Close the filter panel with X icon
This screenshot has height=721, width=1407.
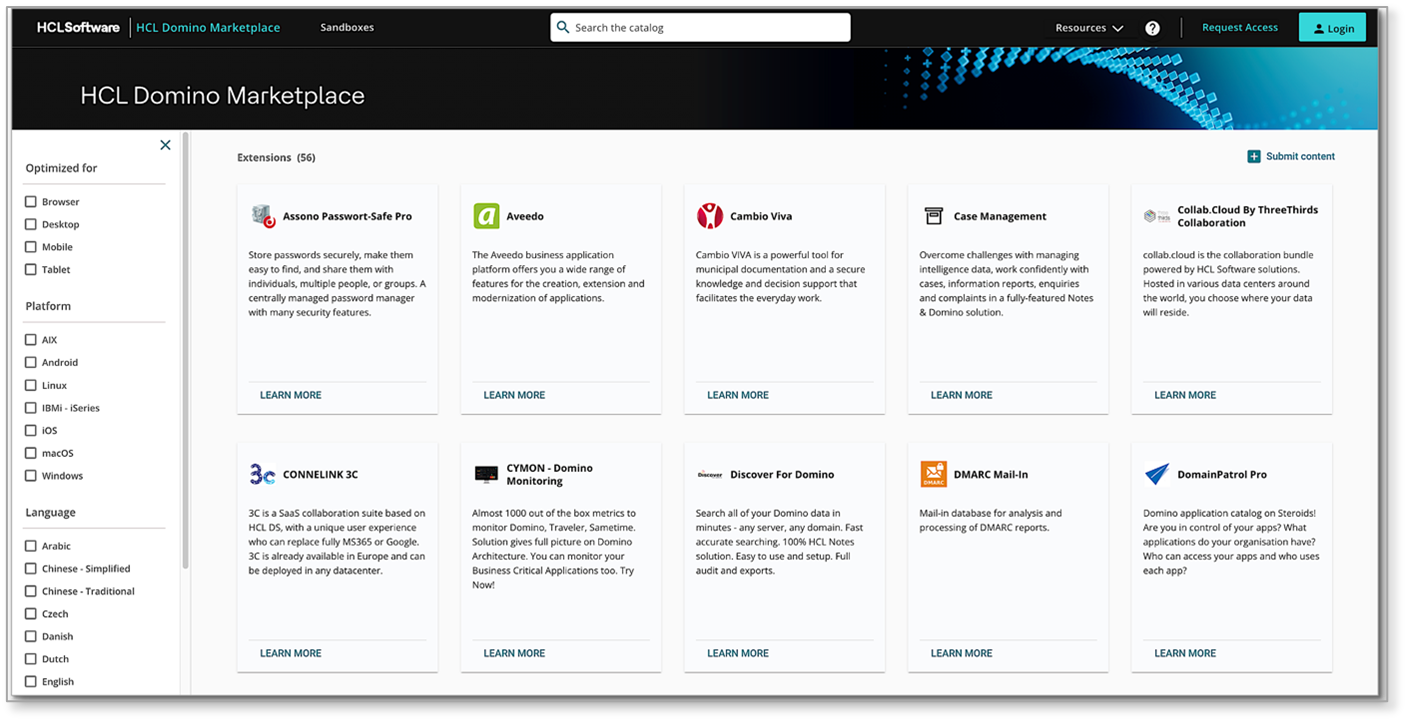165,145
